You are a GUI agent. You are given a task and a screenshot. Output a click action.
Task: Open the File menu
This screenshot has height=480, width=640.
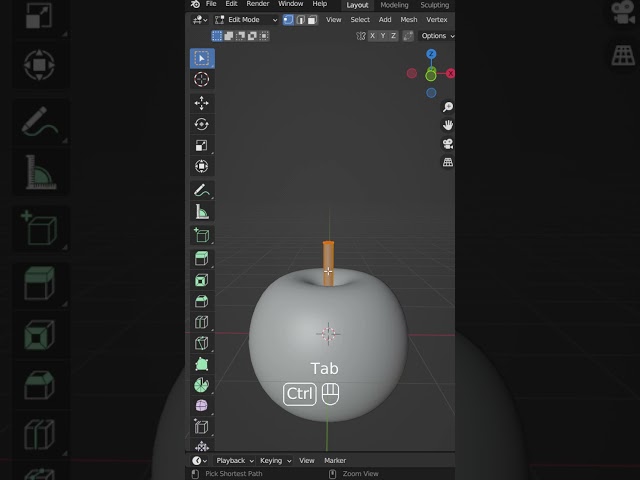point(211,4)
